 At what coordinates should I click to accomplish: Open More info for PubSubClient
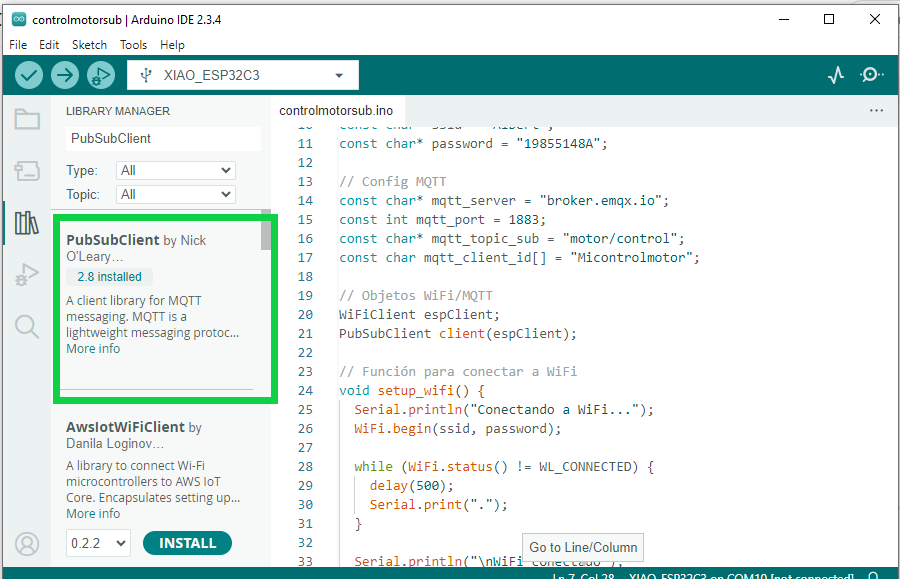93,348
